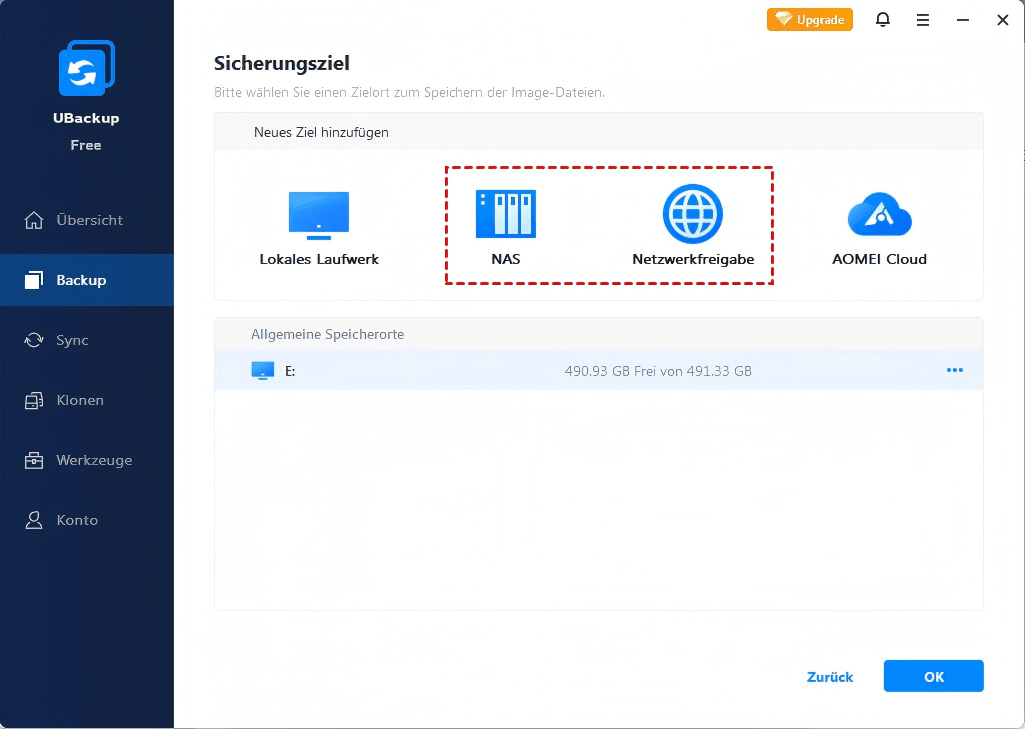
Task: Minimize the UBackup window
Action: tap(963, 19)
